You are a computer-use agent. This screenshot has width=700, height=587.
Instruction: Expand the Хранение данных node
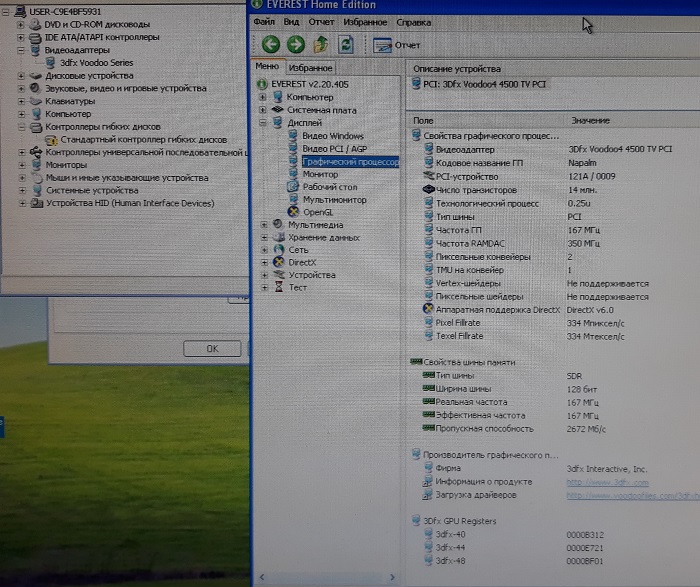point(264,237)
